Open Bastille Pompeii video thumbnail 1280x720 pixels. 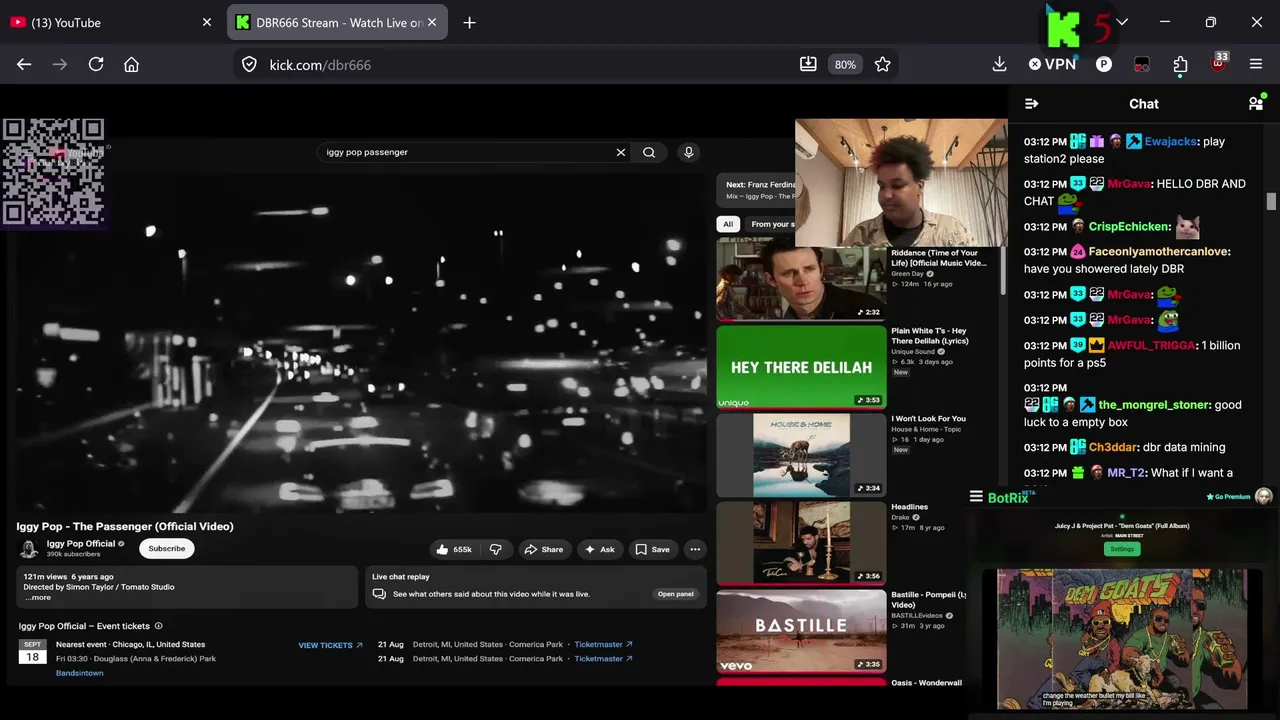tap(801, 630)
